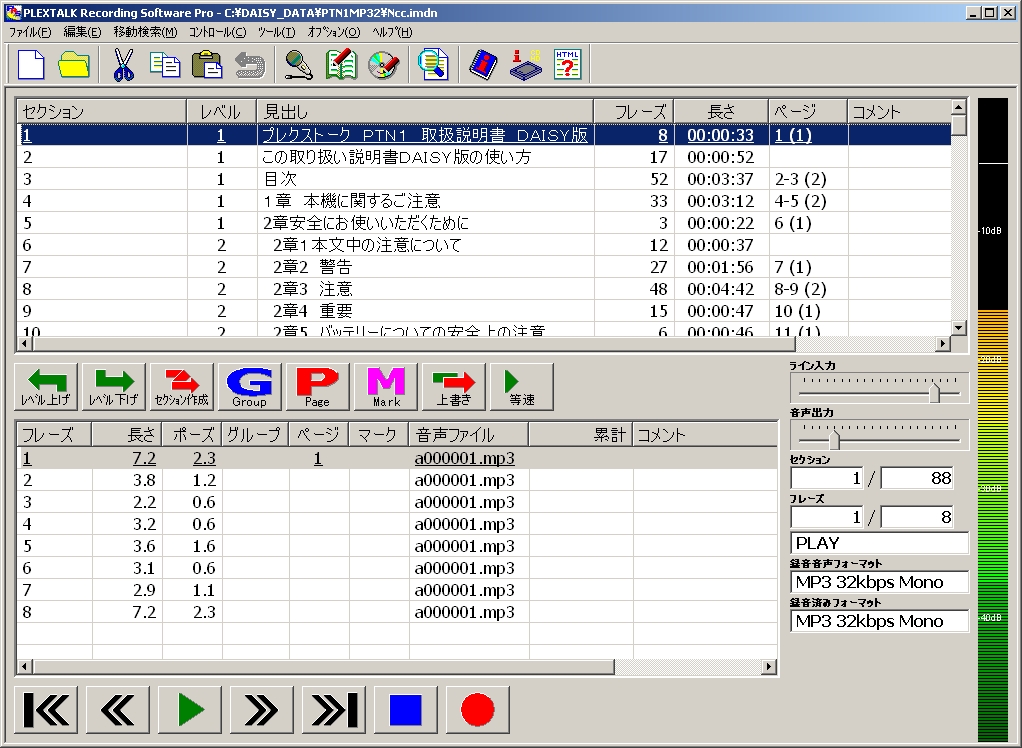1022x748 pixels.
Task: Open the ファイル(F) menu
Action: [30, 32]
